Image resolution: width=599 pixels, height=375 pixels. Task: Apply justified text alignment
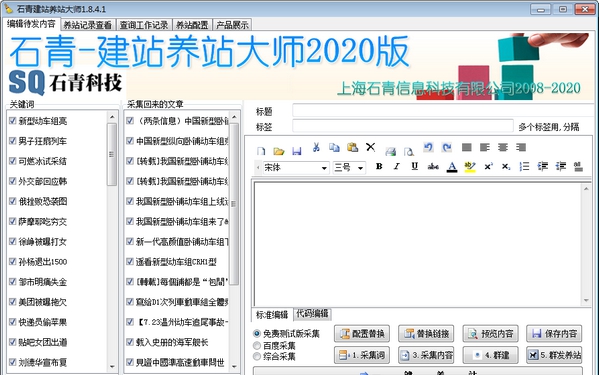(466, 147)
